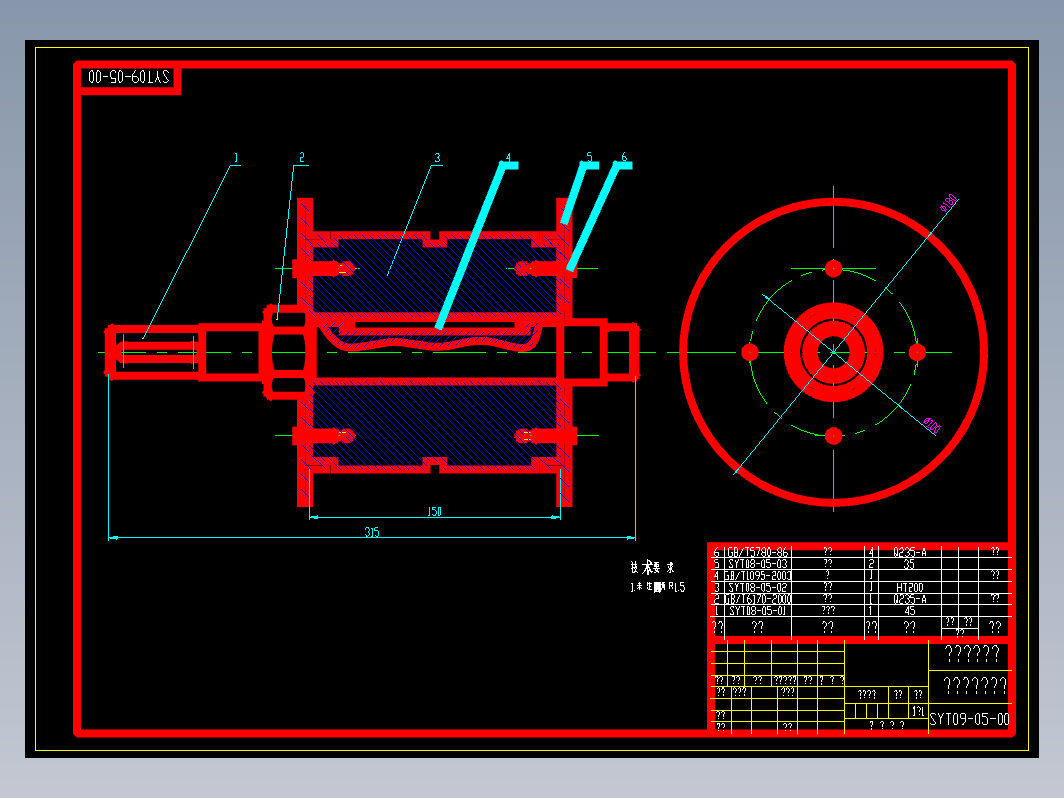Viewport: 1064px width, 798px height.
Task: Click part callout number 5
Action: click(x=589, y=157)
